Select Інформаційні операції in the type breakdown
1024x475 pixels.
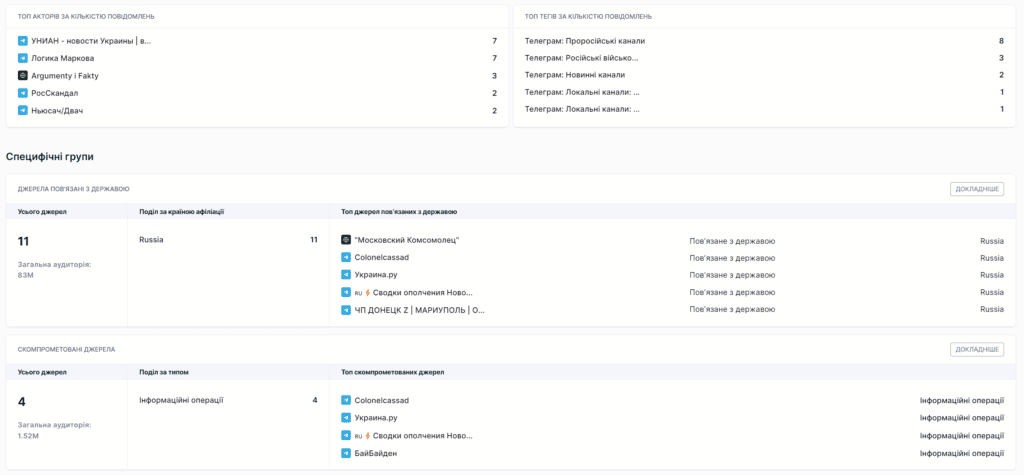(x=181, y=400)
